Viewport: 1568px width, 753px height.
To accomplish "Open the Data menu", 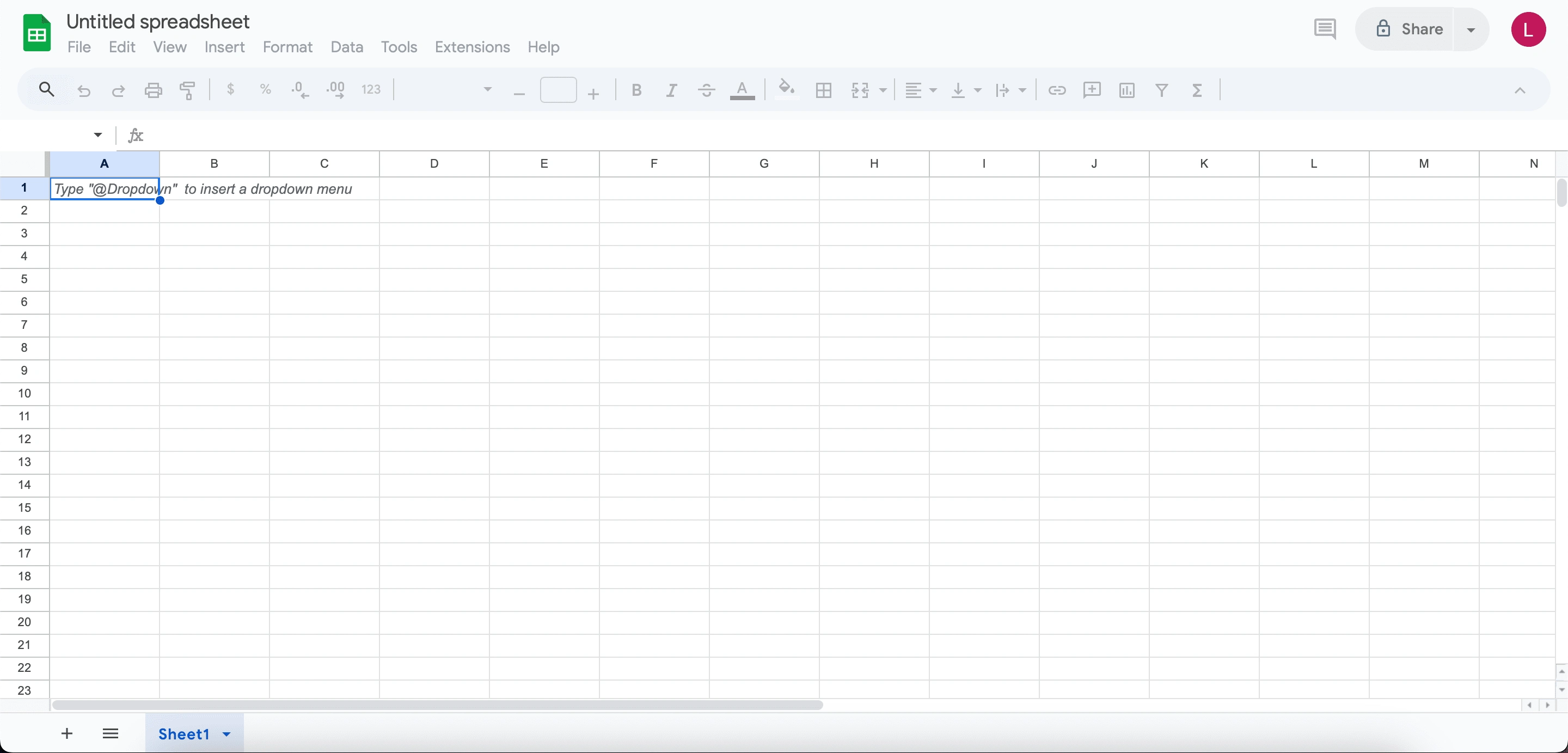I will point(346,47).
